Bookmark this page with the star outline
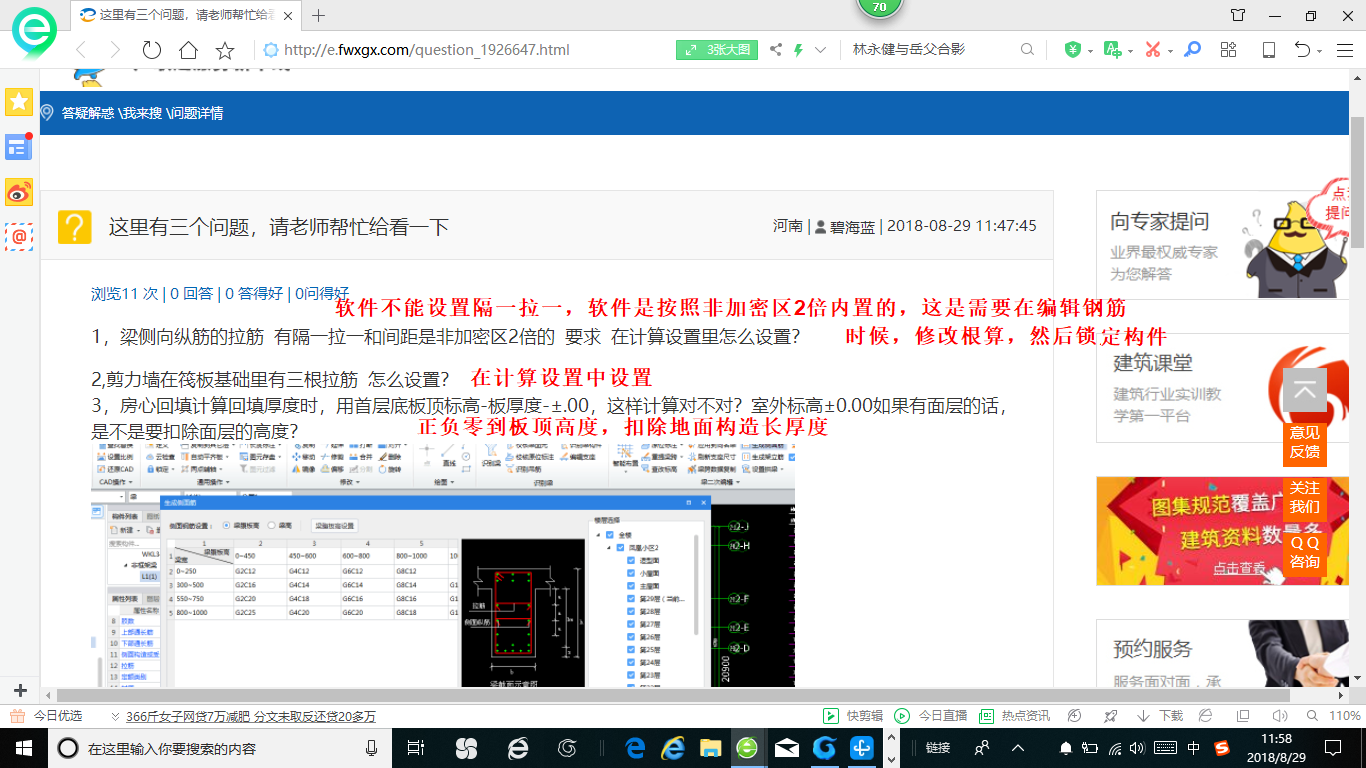This screenshot has width=1366, height=768. (x=225, y=50)
